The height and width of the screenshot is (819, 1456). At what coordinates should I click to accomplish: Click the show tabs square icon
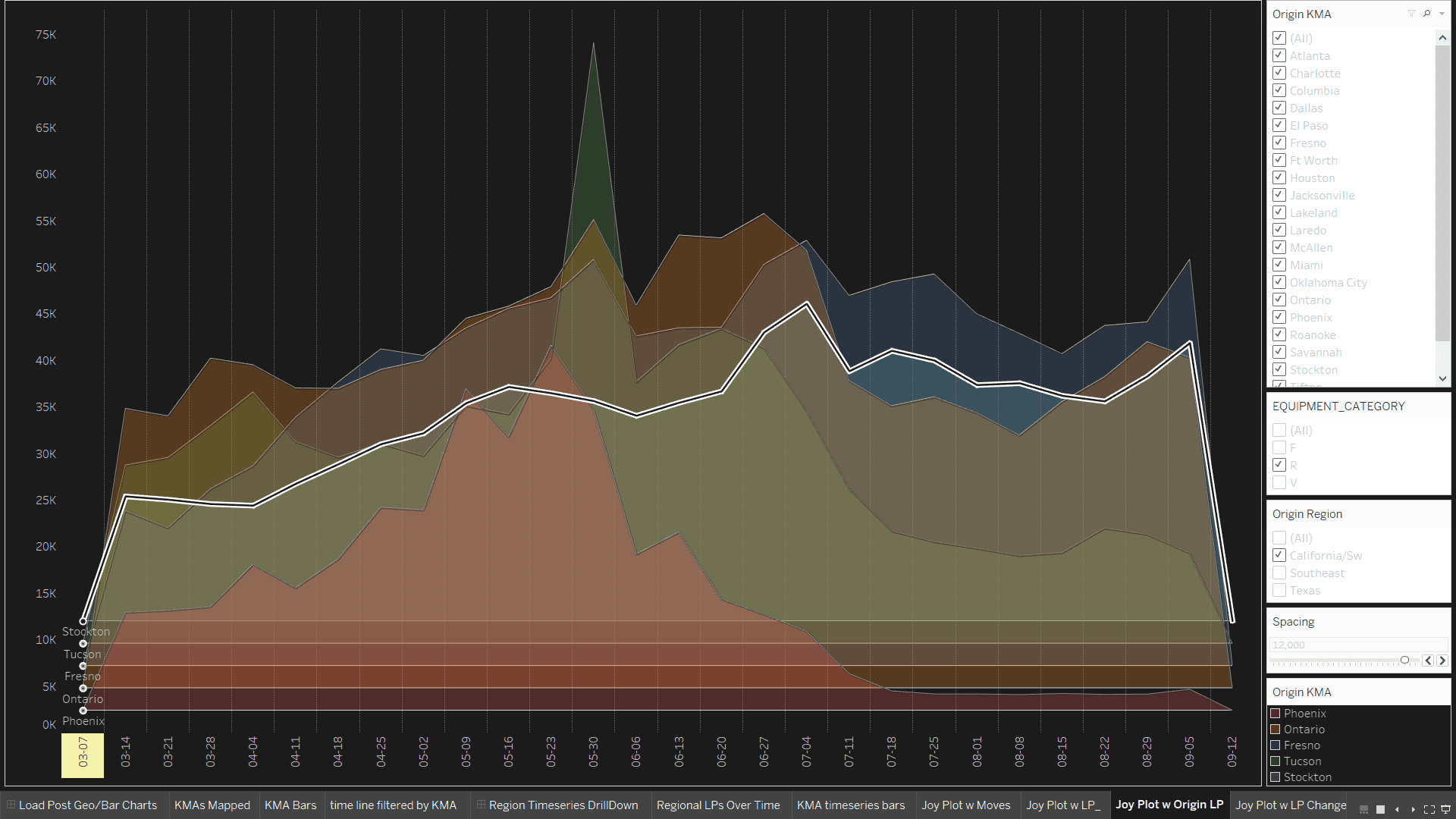1380,809
